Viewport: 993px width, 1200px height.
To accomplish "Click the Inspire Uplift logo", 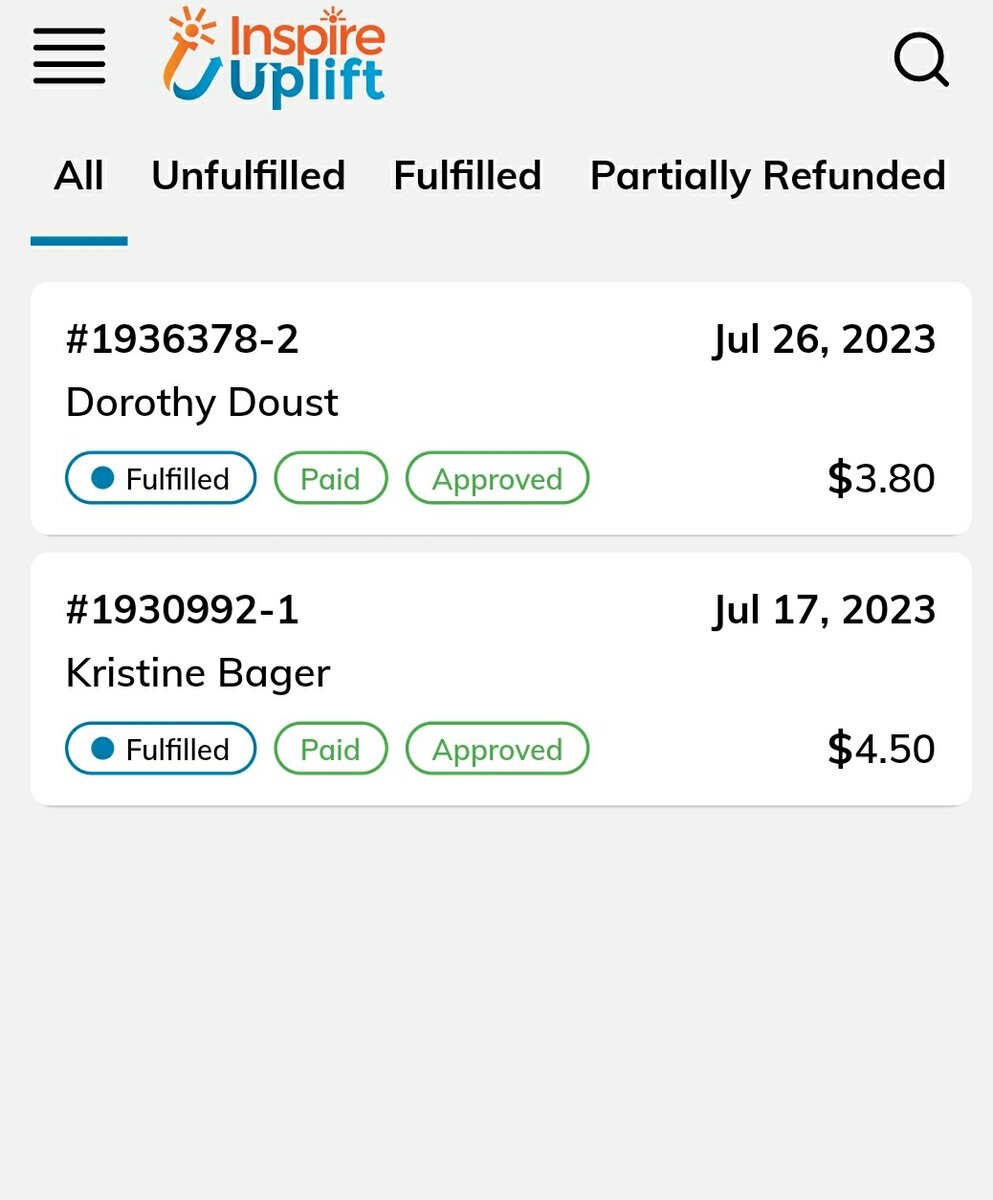I will pos(274,56).
